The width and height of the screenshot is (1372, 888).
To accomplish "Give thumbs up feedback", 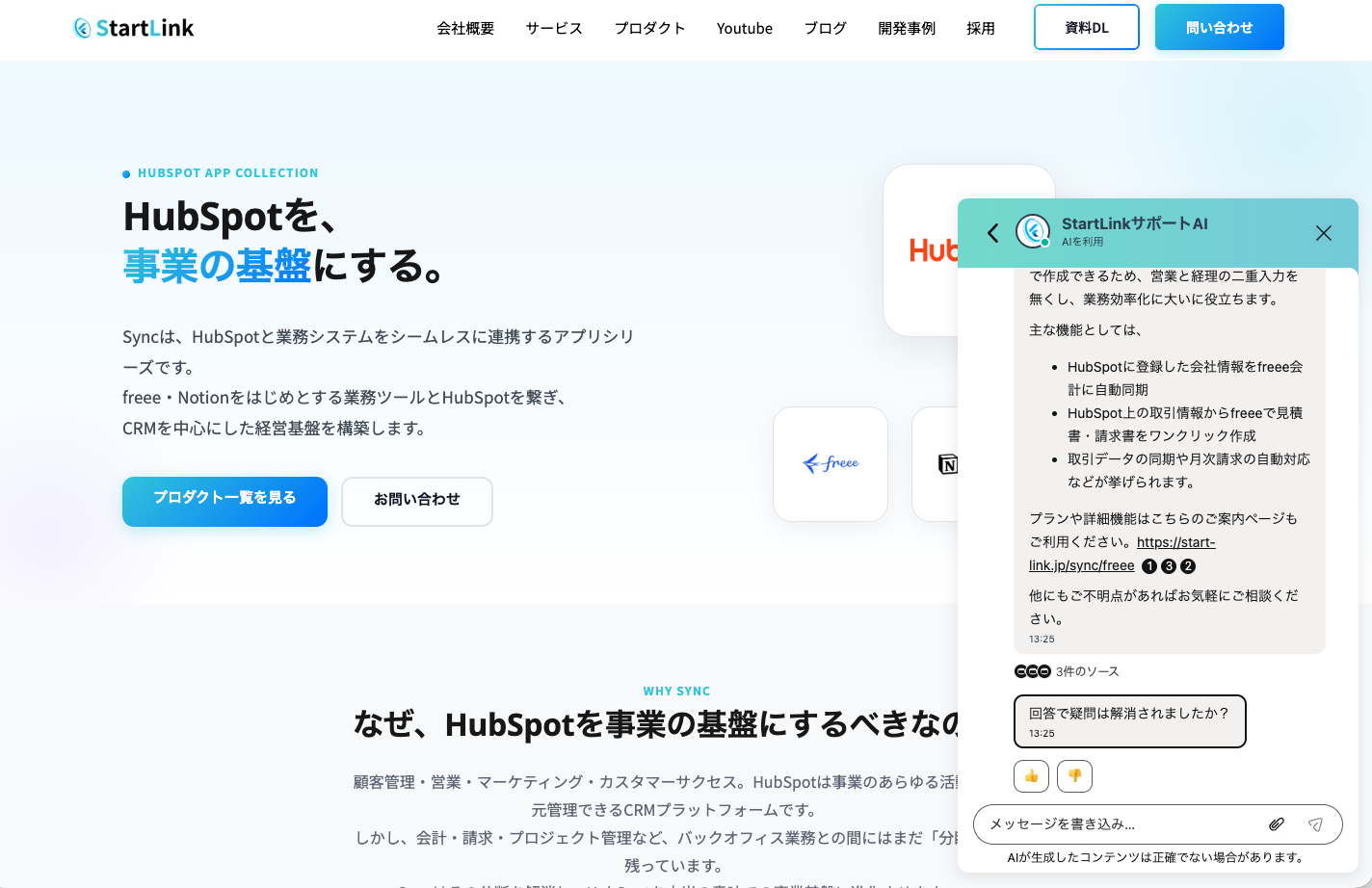I will 1031,776.
